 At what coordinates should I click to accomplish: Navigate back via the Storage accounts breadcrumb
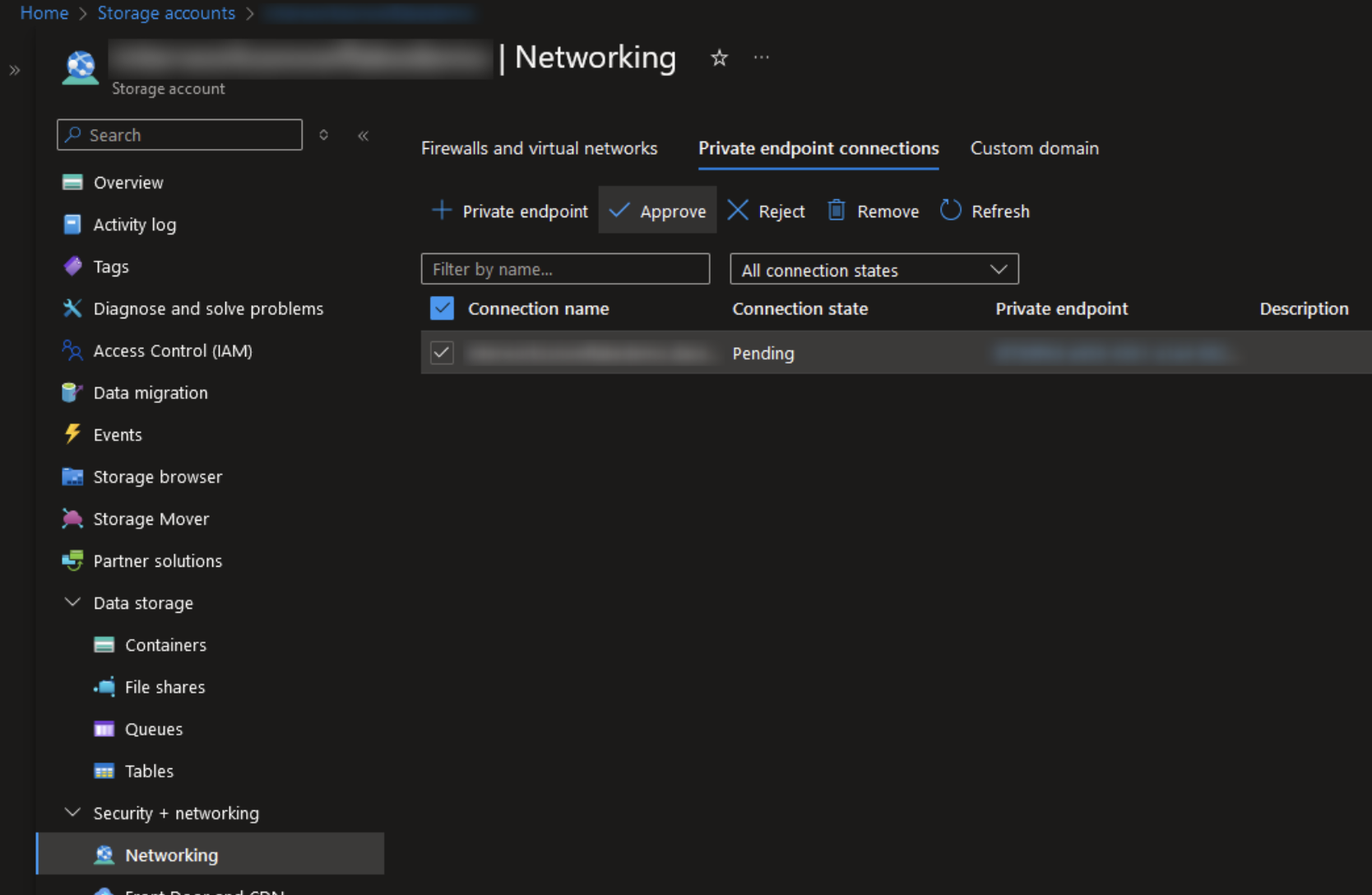166,13
